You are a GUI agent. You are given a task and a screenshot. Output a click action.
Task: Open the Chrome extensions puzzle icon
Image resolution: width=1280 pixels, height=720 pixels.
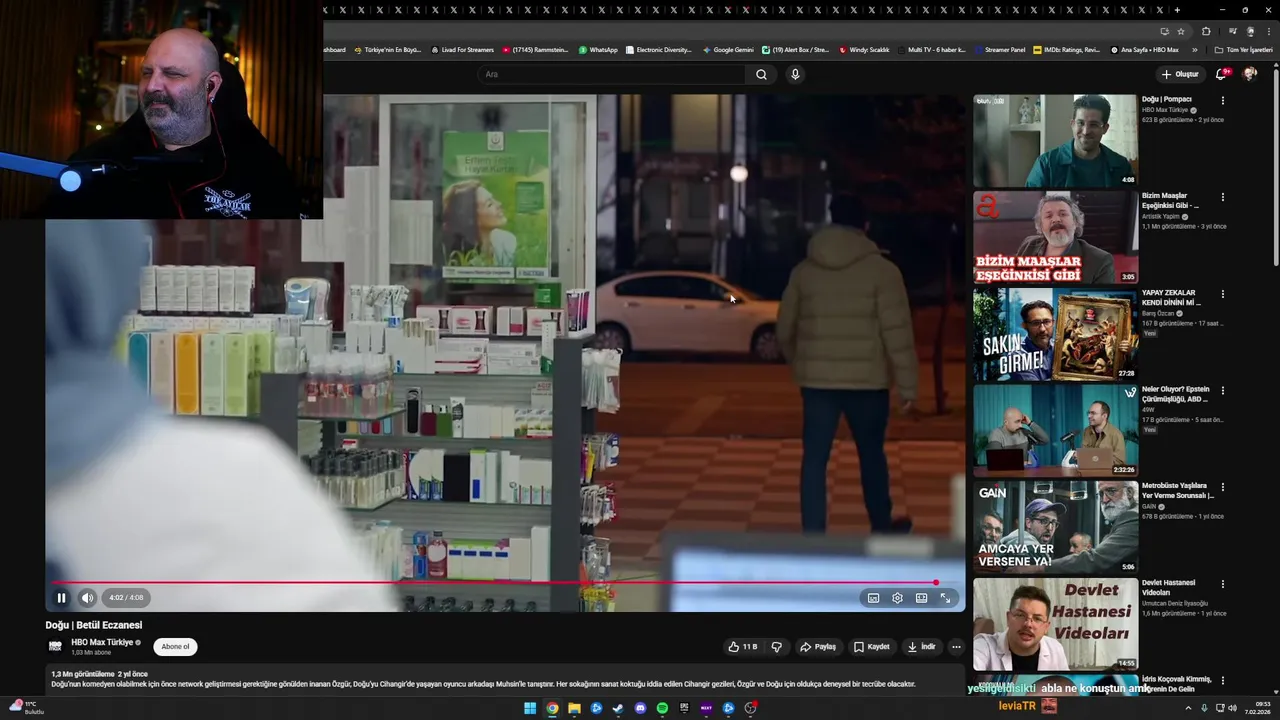tap(1206, 31)
